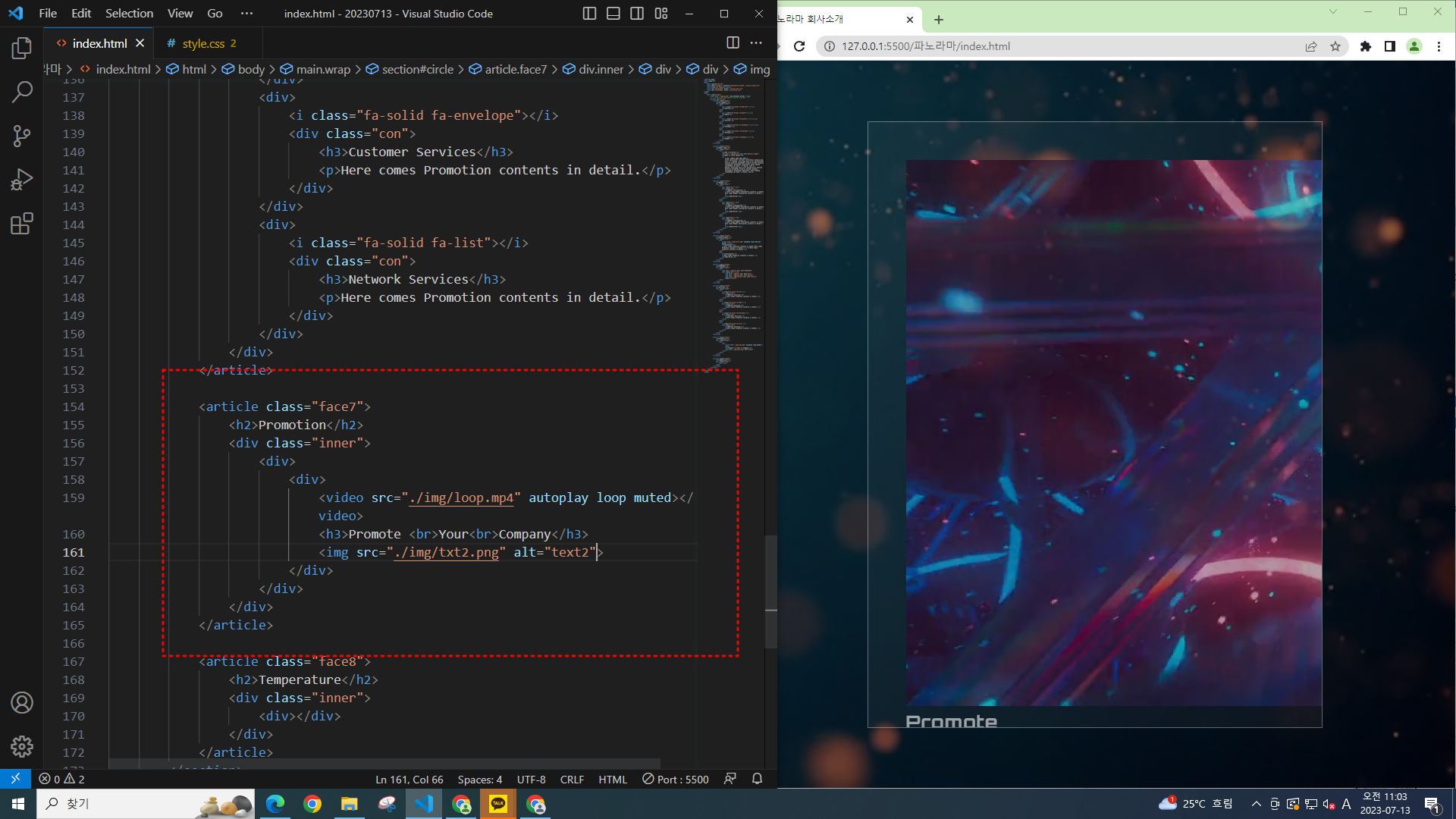This screenshot has width=1456, height=819.
Task: Click the CRLF end-of-line indicator
Action: pos(572,779)
